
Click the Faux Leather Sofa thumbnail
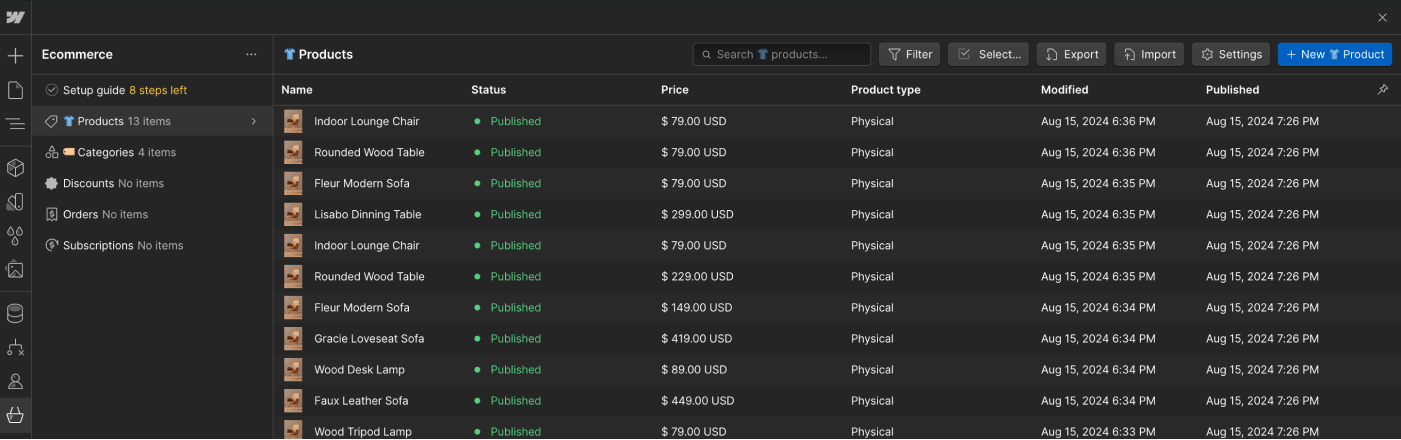pyautogui.click(x=293, y=400)
